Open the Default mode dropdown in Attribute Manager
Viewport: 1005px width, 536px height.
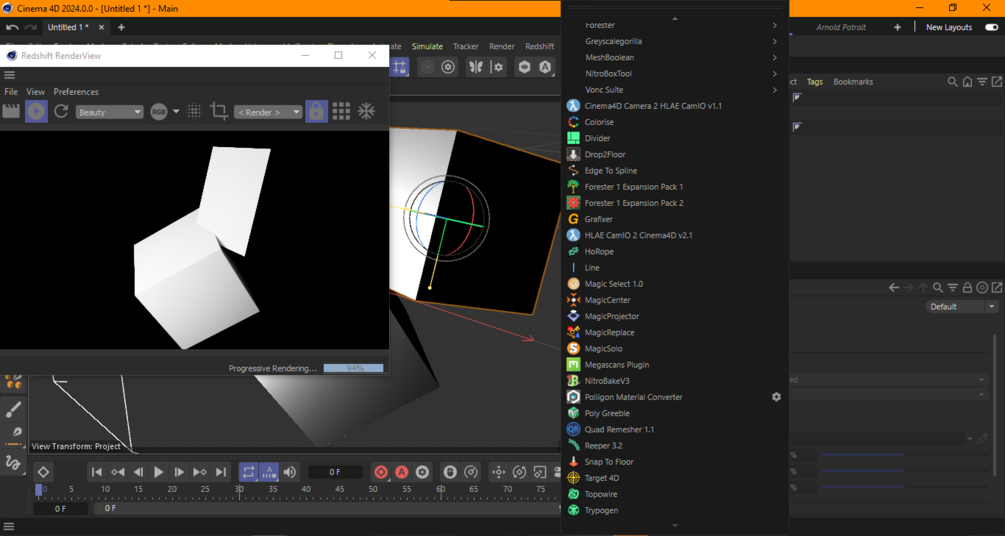coord(963,306)
